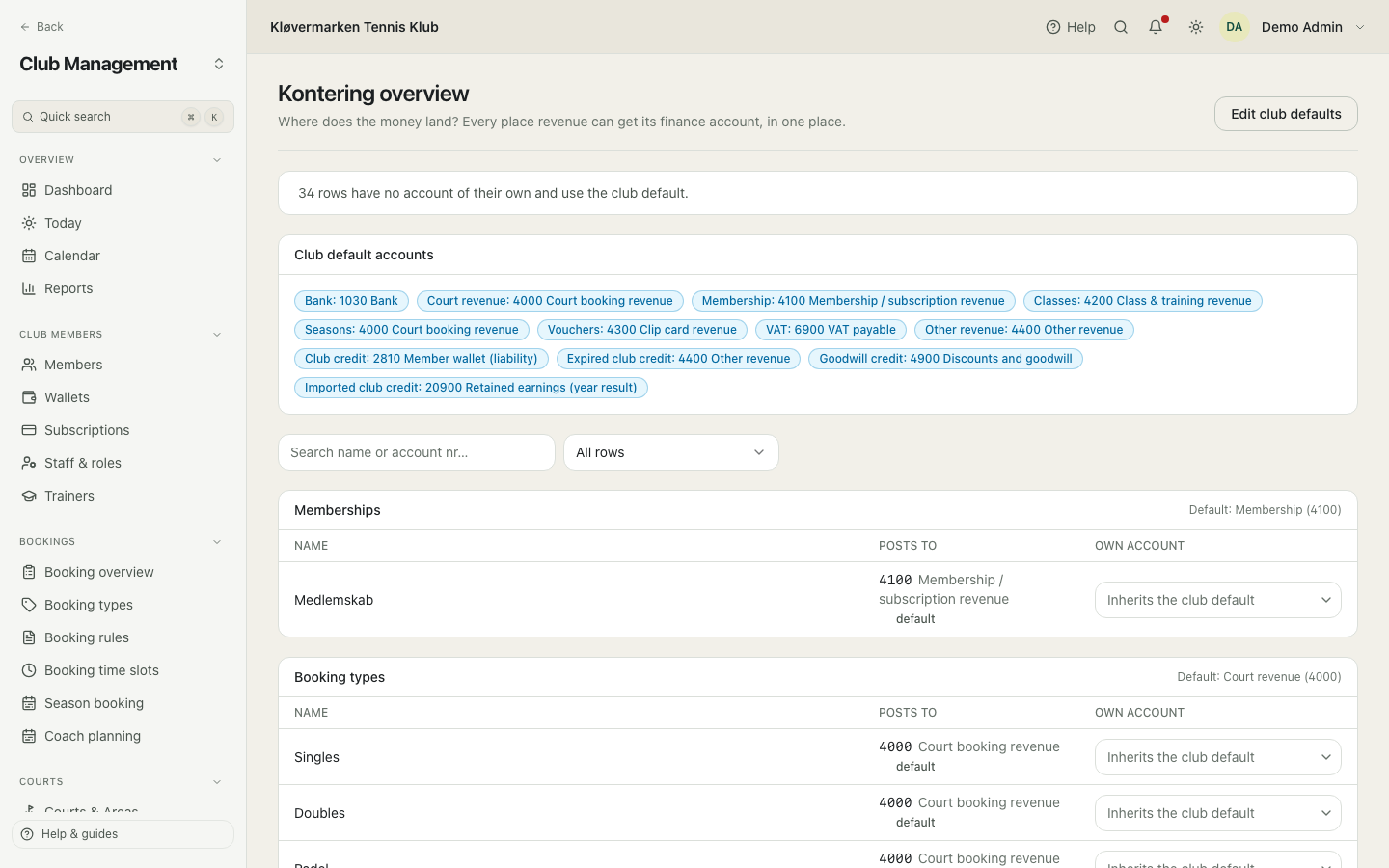Open the Demo Admin account menu
The height and width of the screenshot is (868, 1389).
point(1294,27)
